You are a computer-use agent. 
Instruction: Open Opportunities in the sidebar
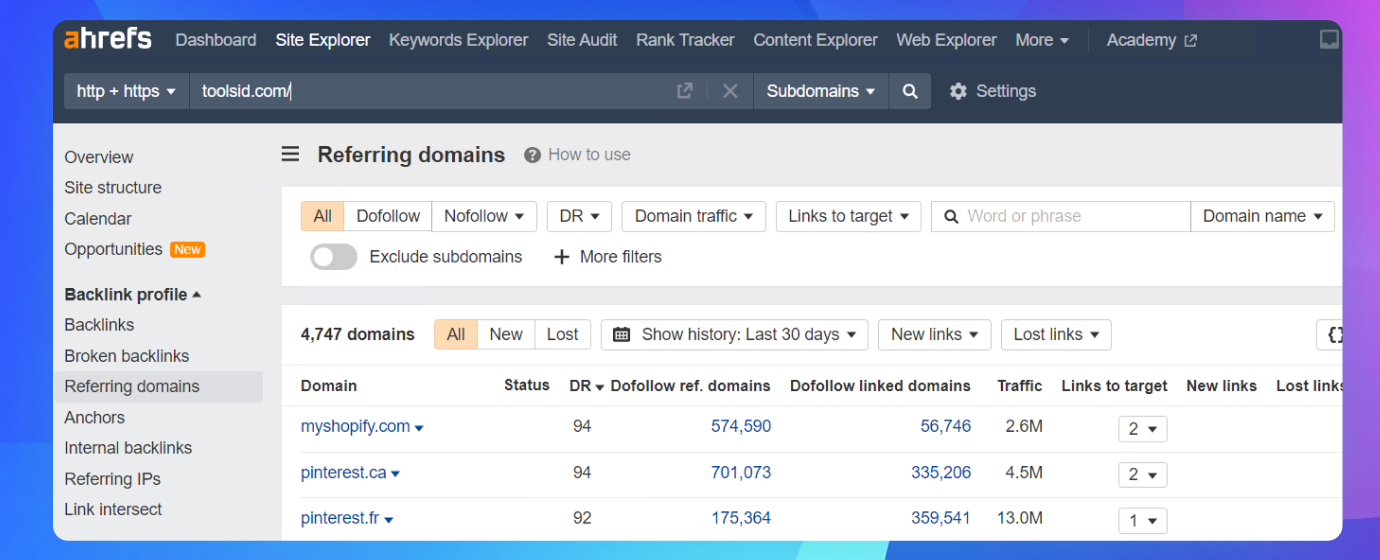pos(113,249)
